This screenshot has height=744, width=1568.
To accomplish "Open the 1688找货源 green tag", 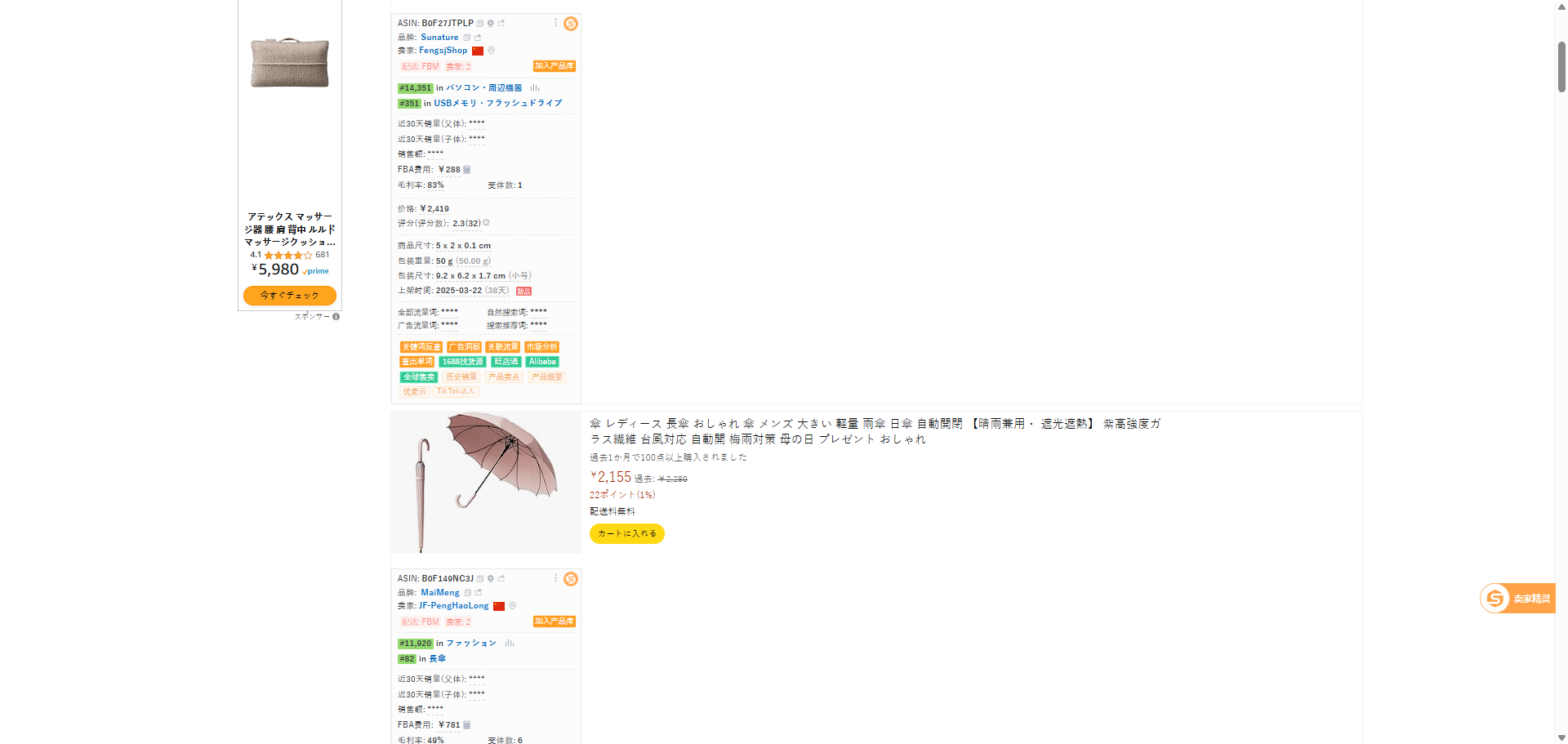I will (x=463, y=362).
